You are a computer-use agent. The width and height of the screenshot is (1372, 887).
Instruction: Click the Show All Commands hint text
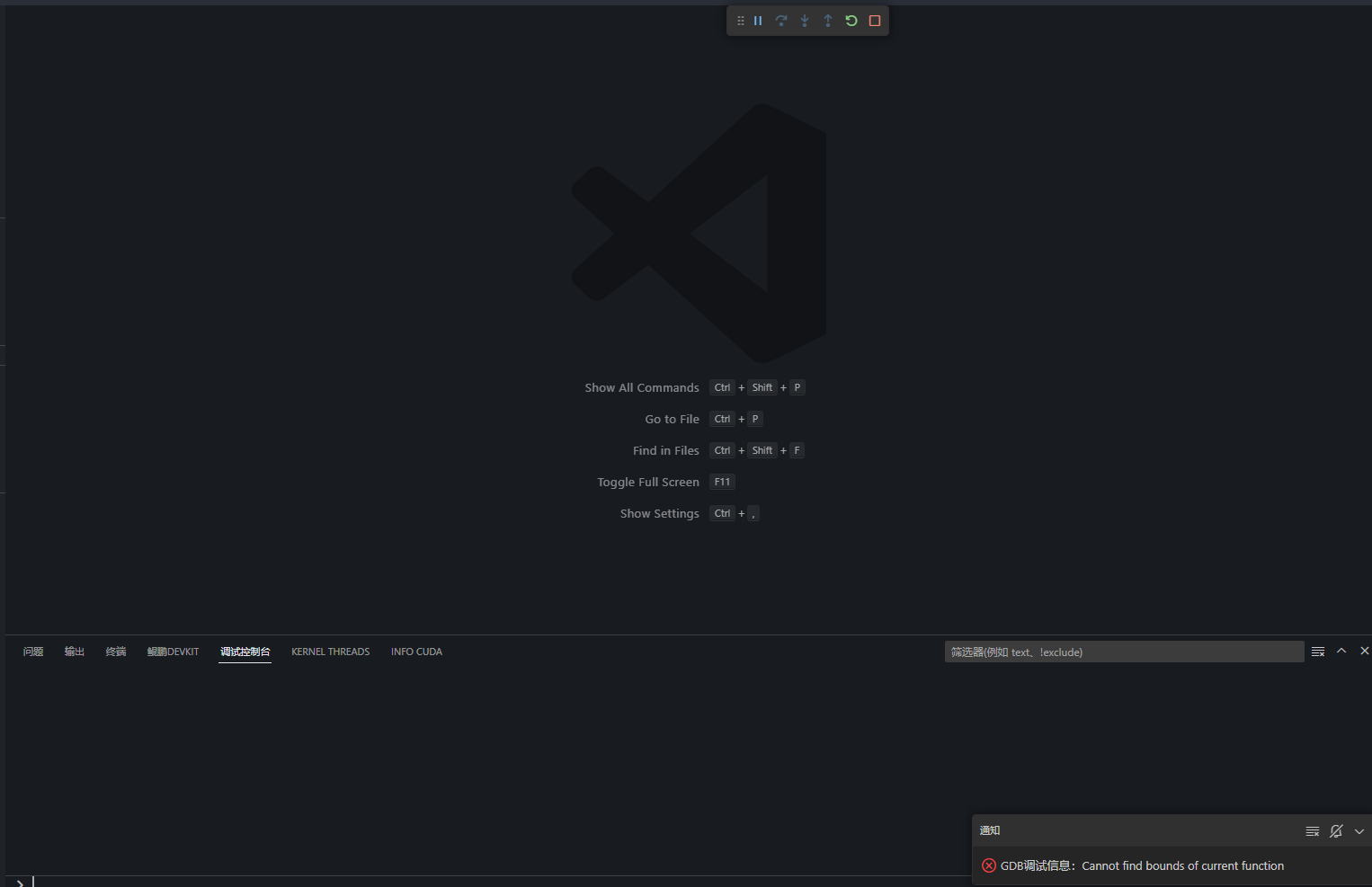(x=642, y=387)
